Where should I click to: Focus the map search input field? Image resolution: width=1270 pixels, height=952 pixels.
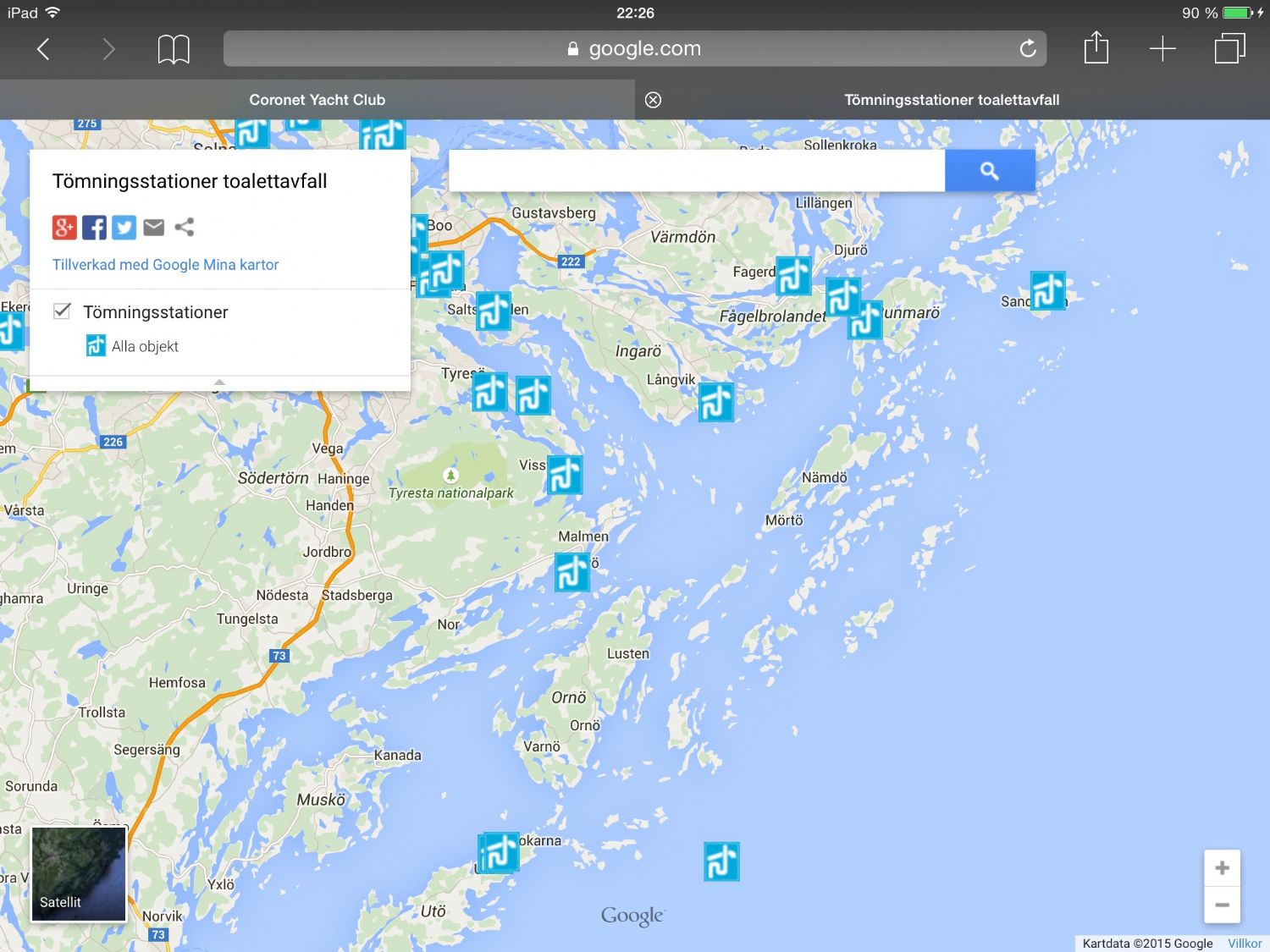coord(696,171)
